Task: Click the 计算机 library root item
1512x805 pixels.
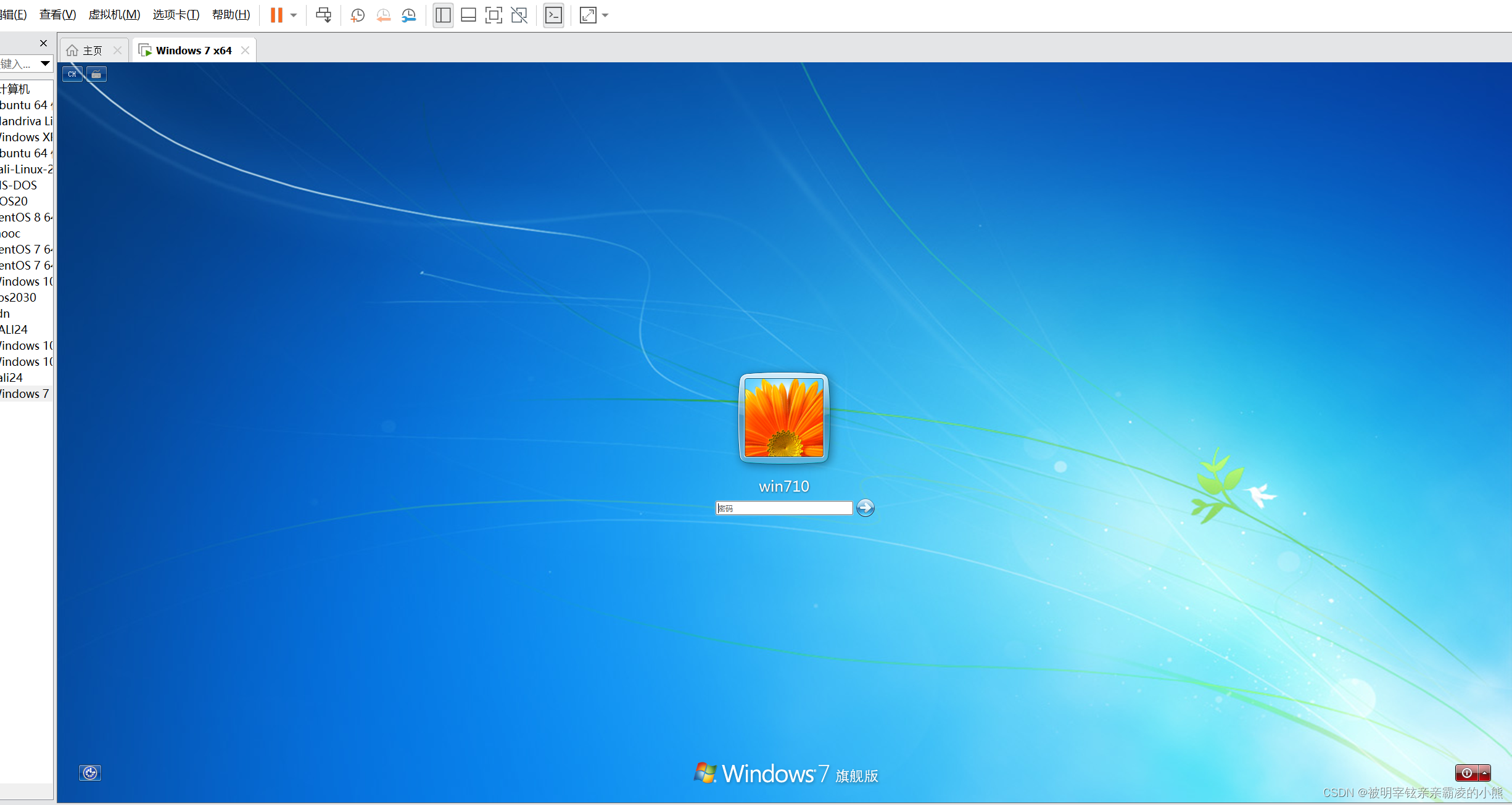Action: click(x=15, y=89)
